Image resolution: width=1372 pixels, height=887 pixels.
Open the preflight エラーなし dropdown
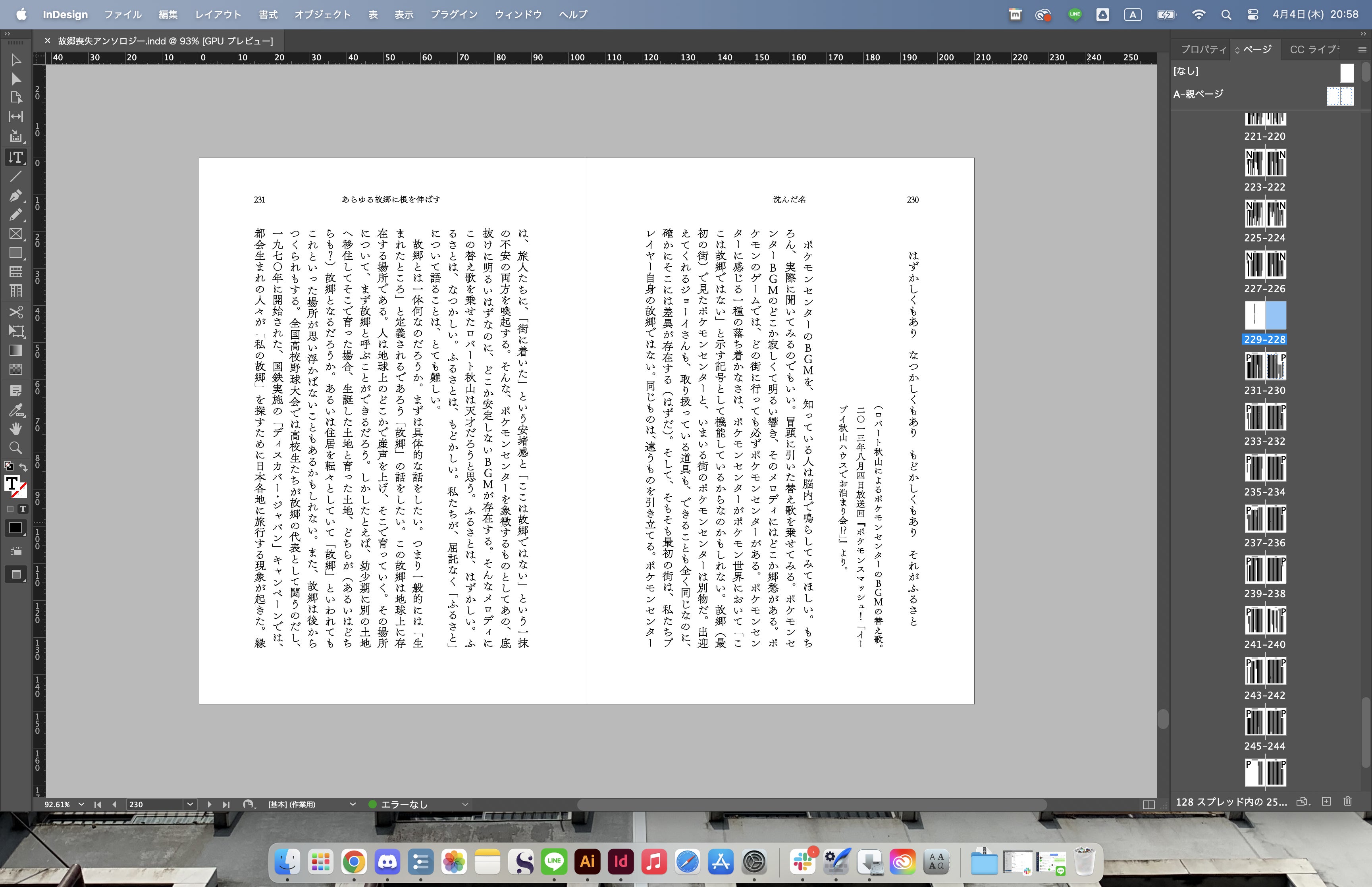click(x=465, y=805)
